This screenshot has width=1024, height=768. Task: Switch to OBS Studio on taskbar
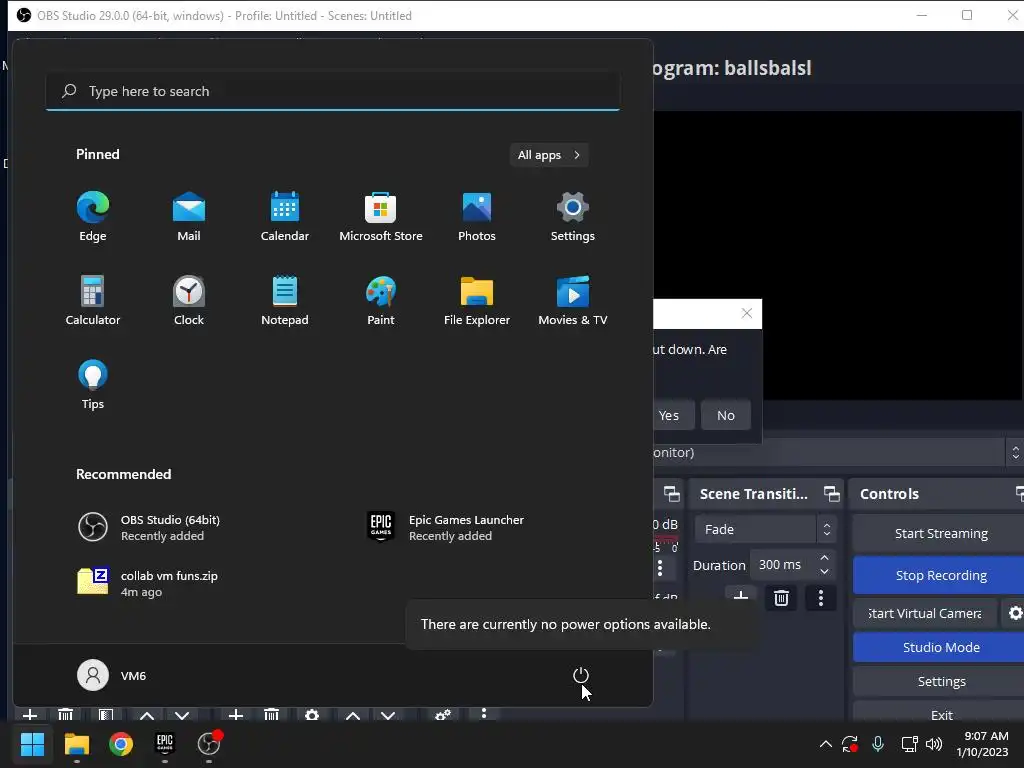[209, 744]
